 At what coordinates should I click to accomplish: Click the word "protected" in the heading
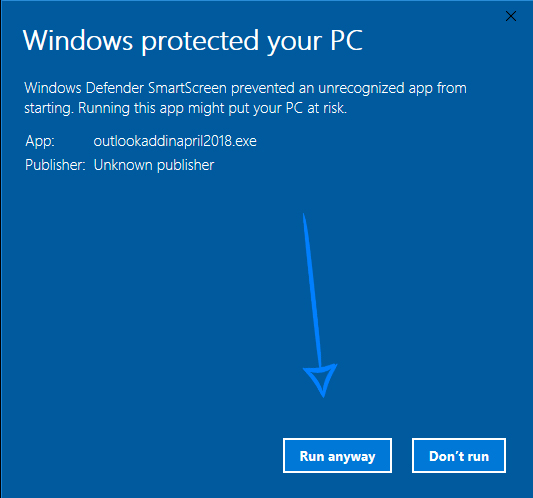(200, 41)
